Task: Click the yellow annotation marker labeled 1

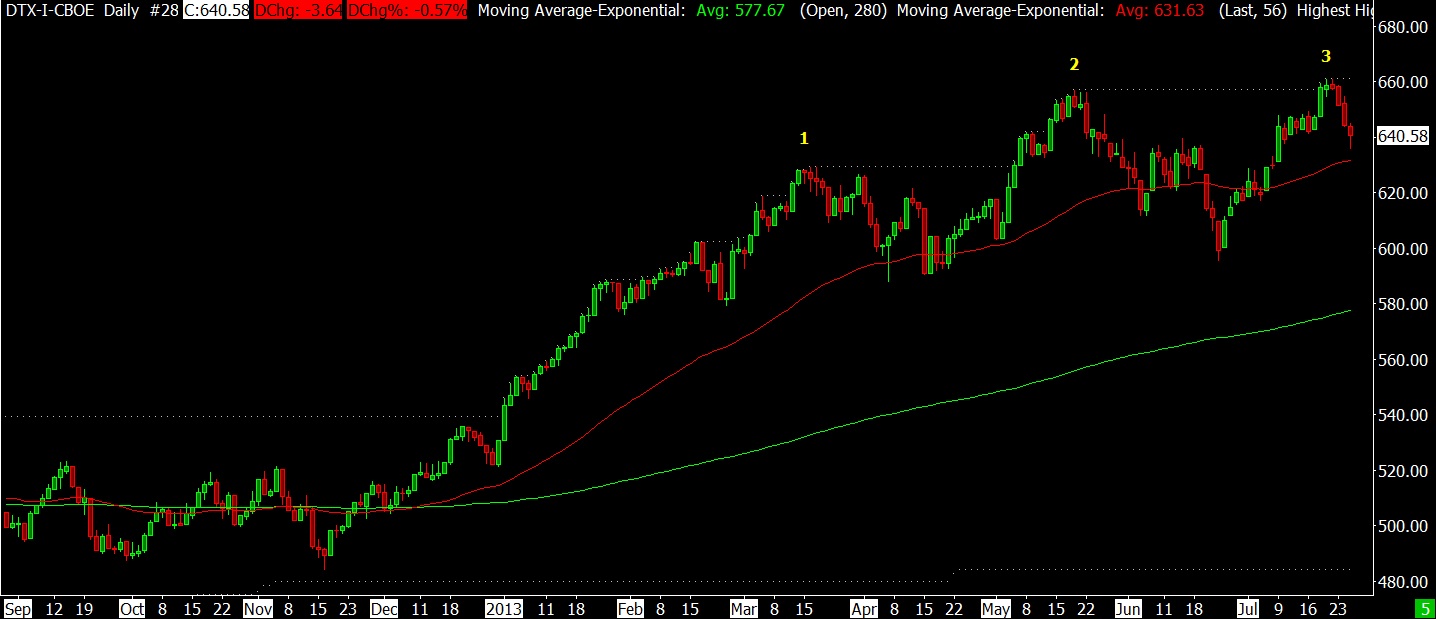Action: pos(803,138)
